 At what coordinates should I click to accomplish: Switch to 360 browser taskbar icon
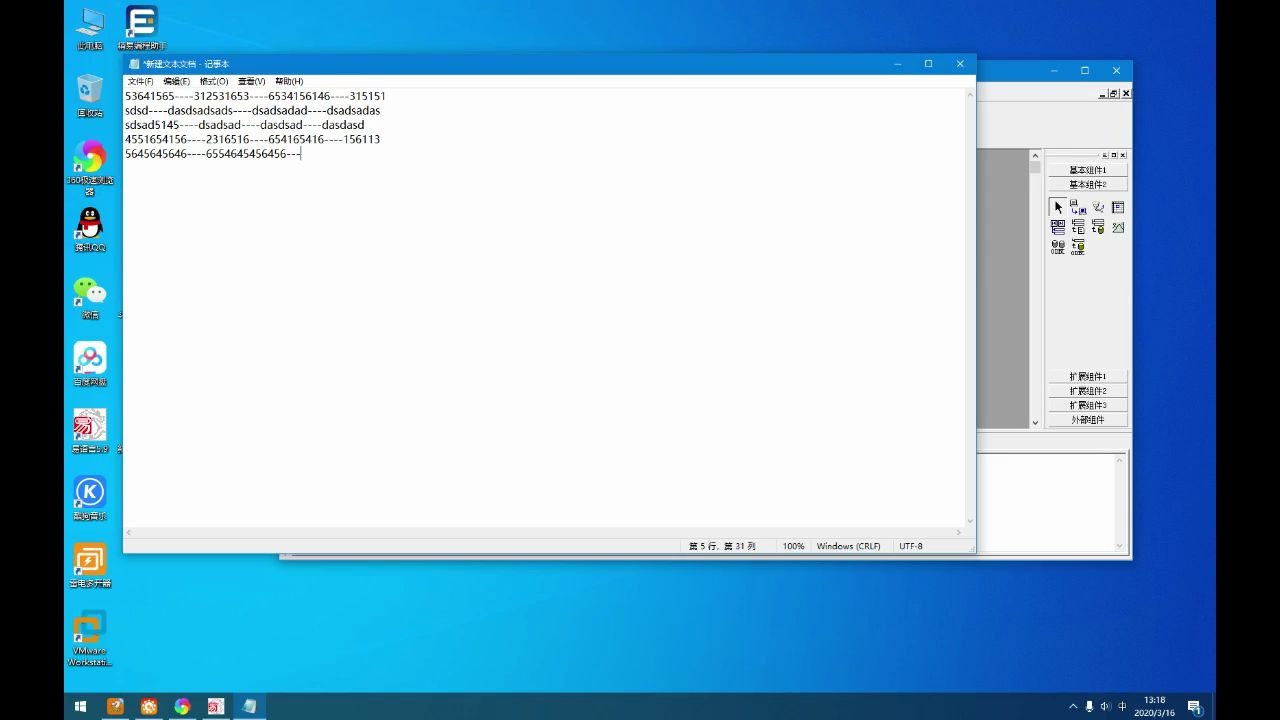tap(182, 707)
